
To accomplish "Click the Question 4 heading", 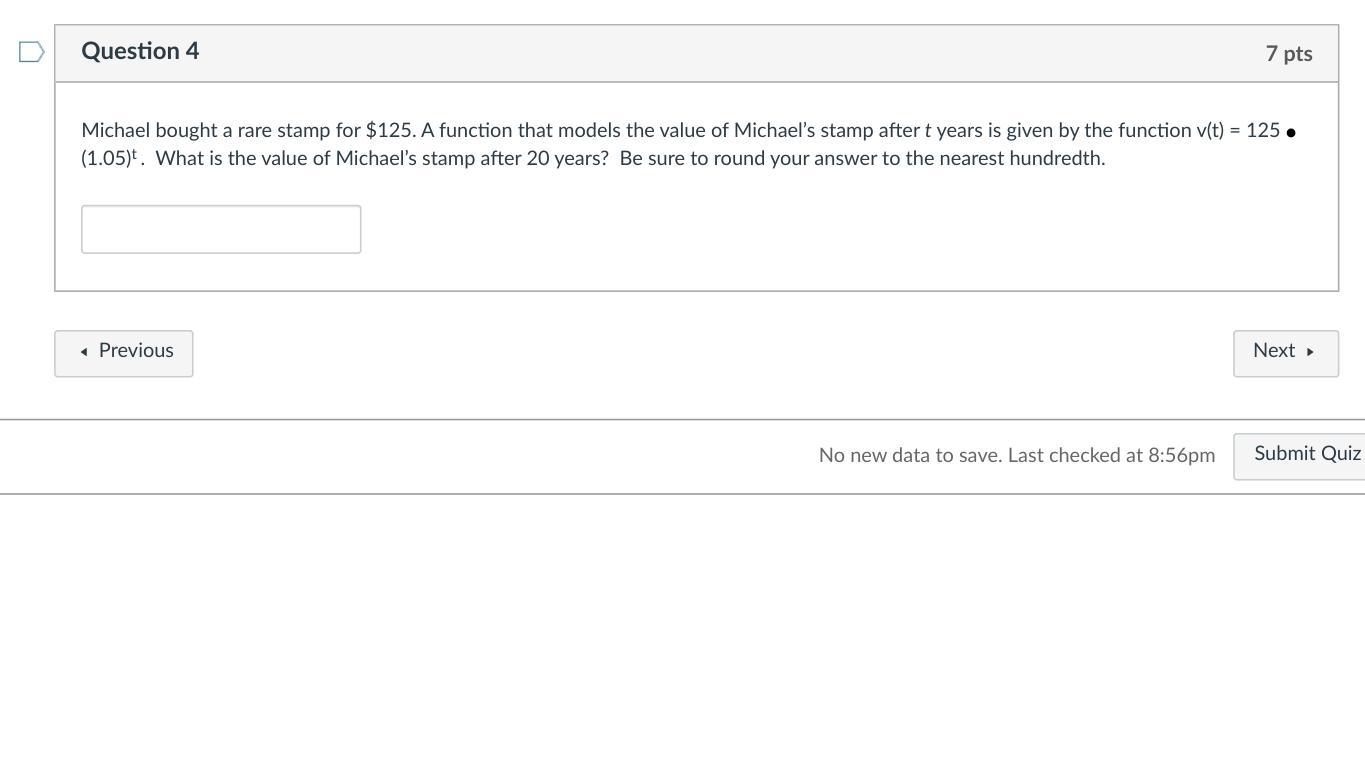I will coord(140,52).
